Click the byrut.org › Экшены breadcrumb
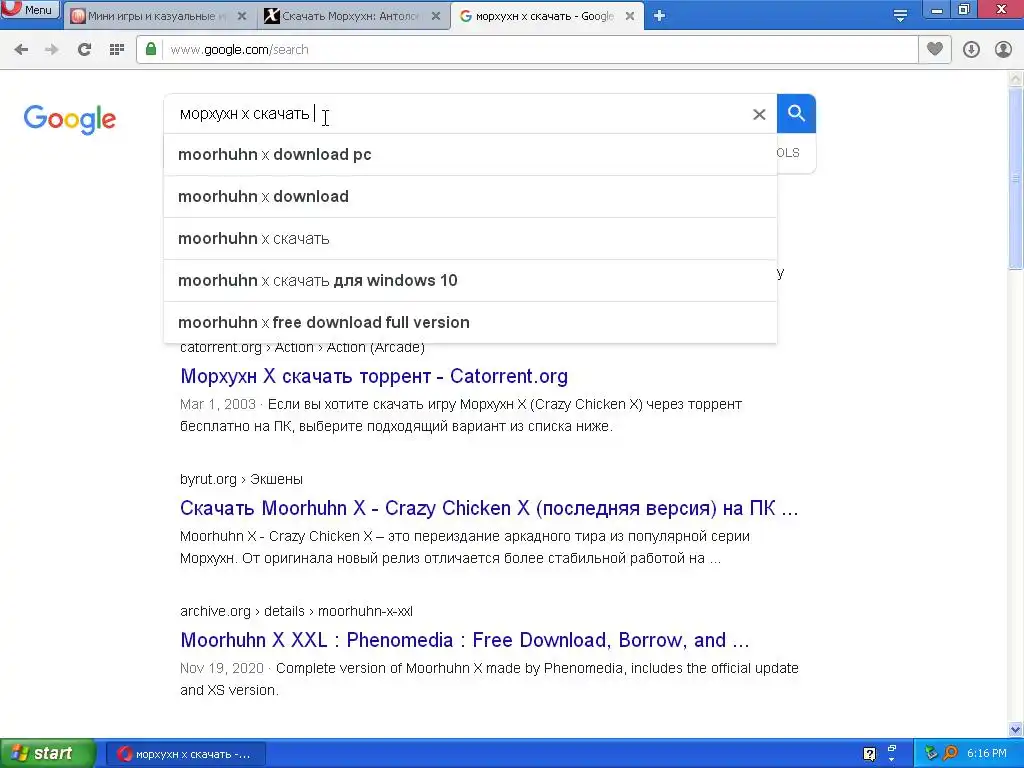1024x768 pixels. point(241,479)
